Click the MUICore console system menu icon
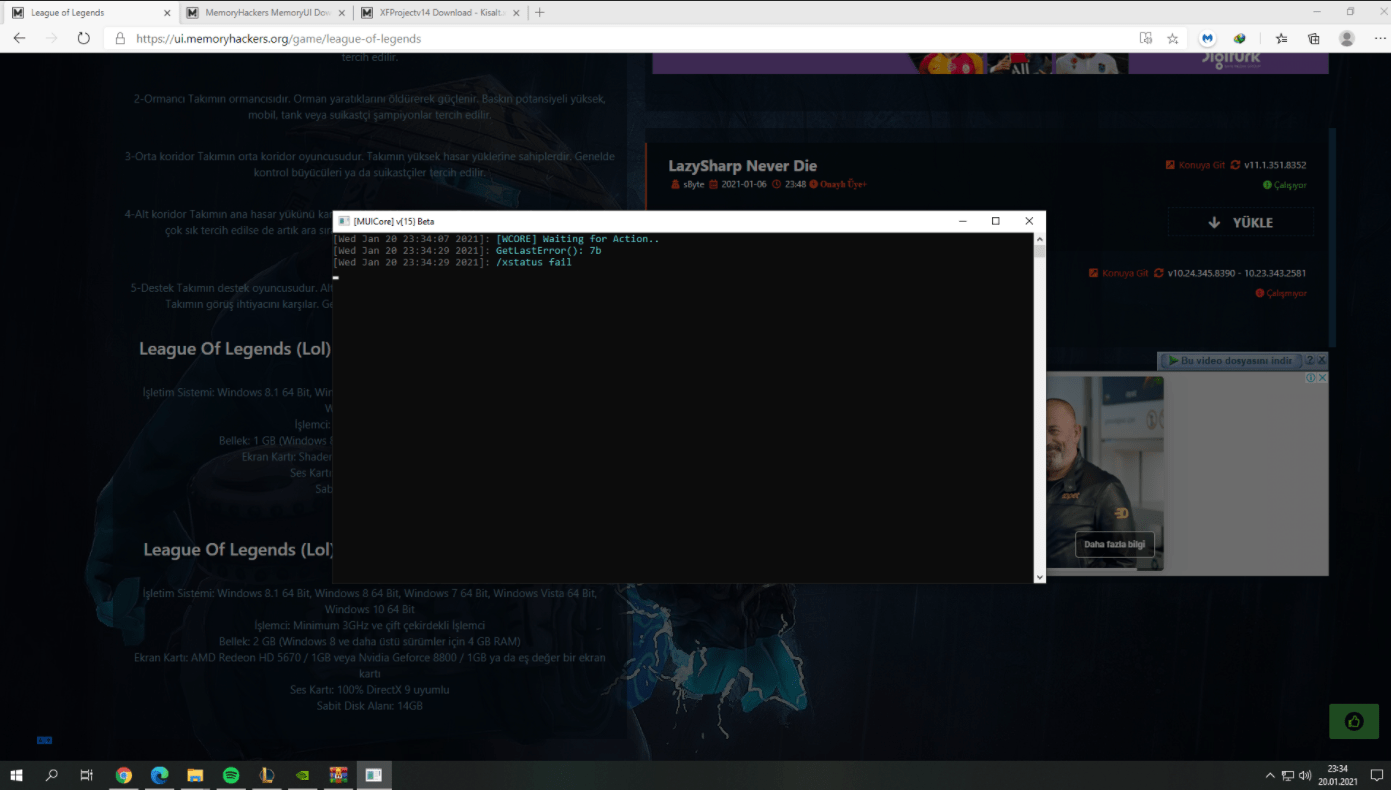 click(343, 221)
